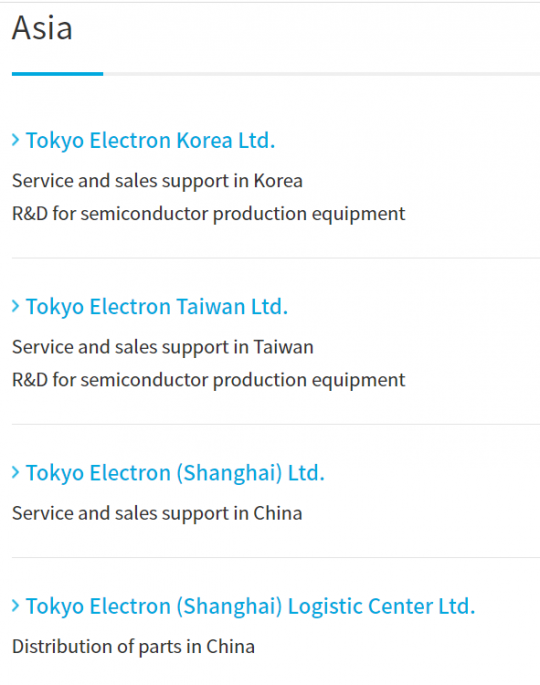Click the blue underline beneath Asia

[x=57, y=74]
